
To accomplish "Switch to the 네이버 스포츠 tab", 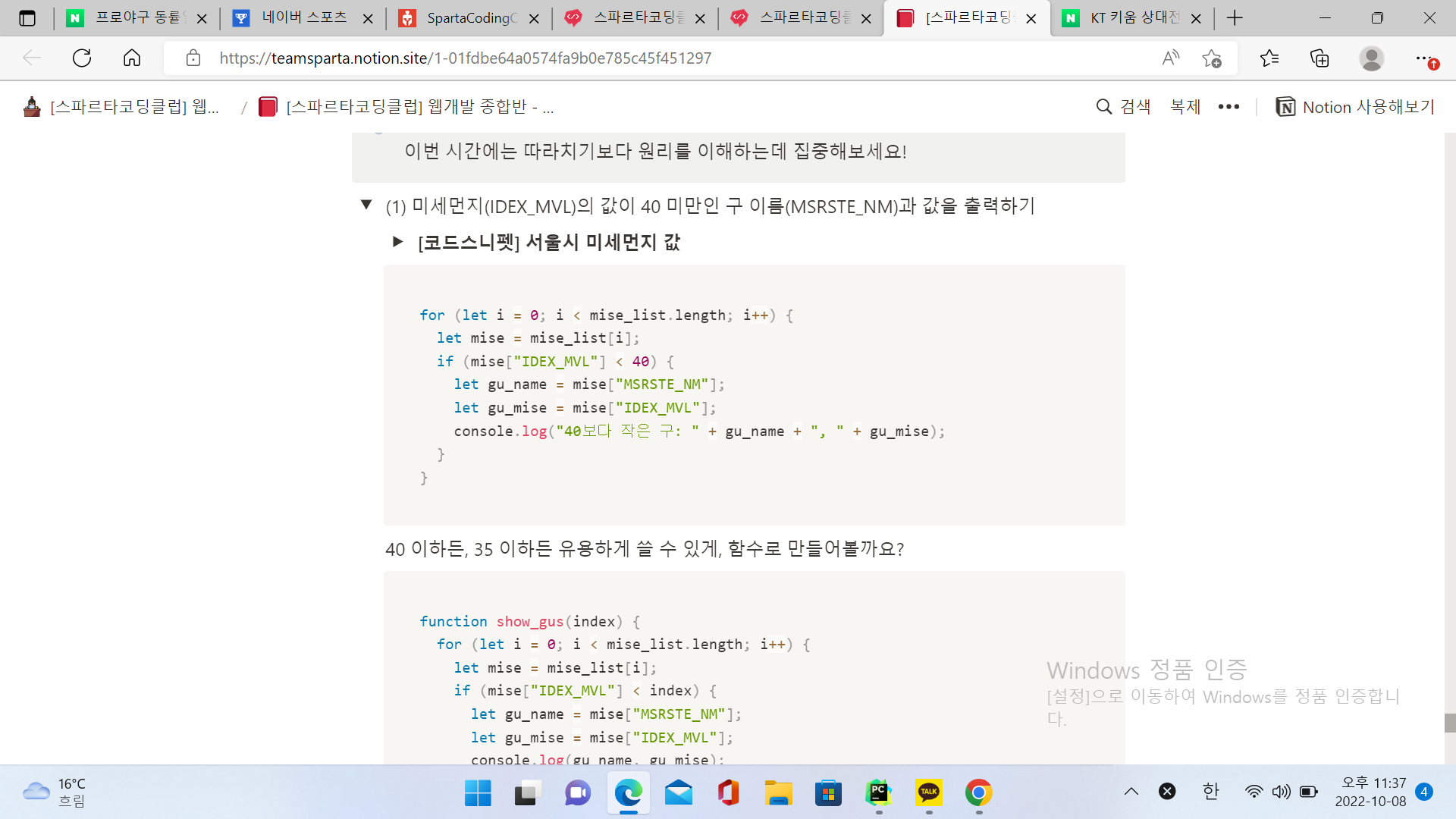I will 303,18.
